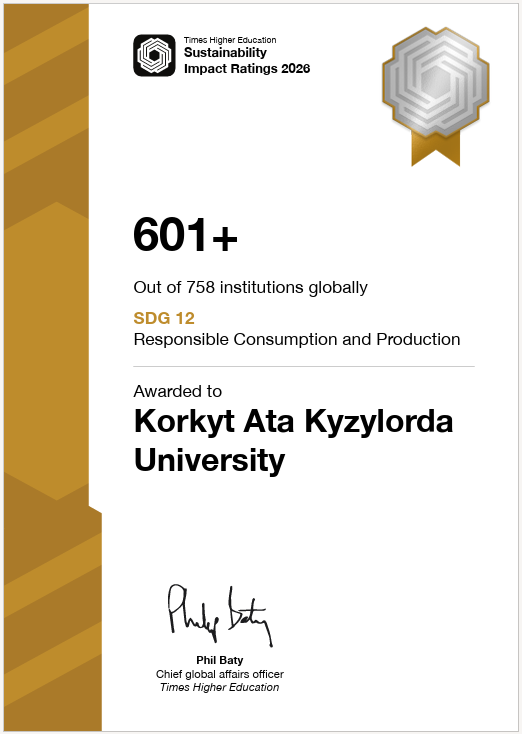Click the gold ribbon beneath the badge
Viewport: 522px width, 734px height.
(435, 149)
